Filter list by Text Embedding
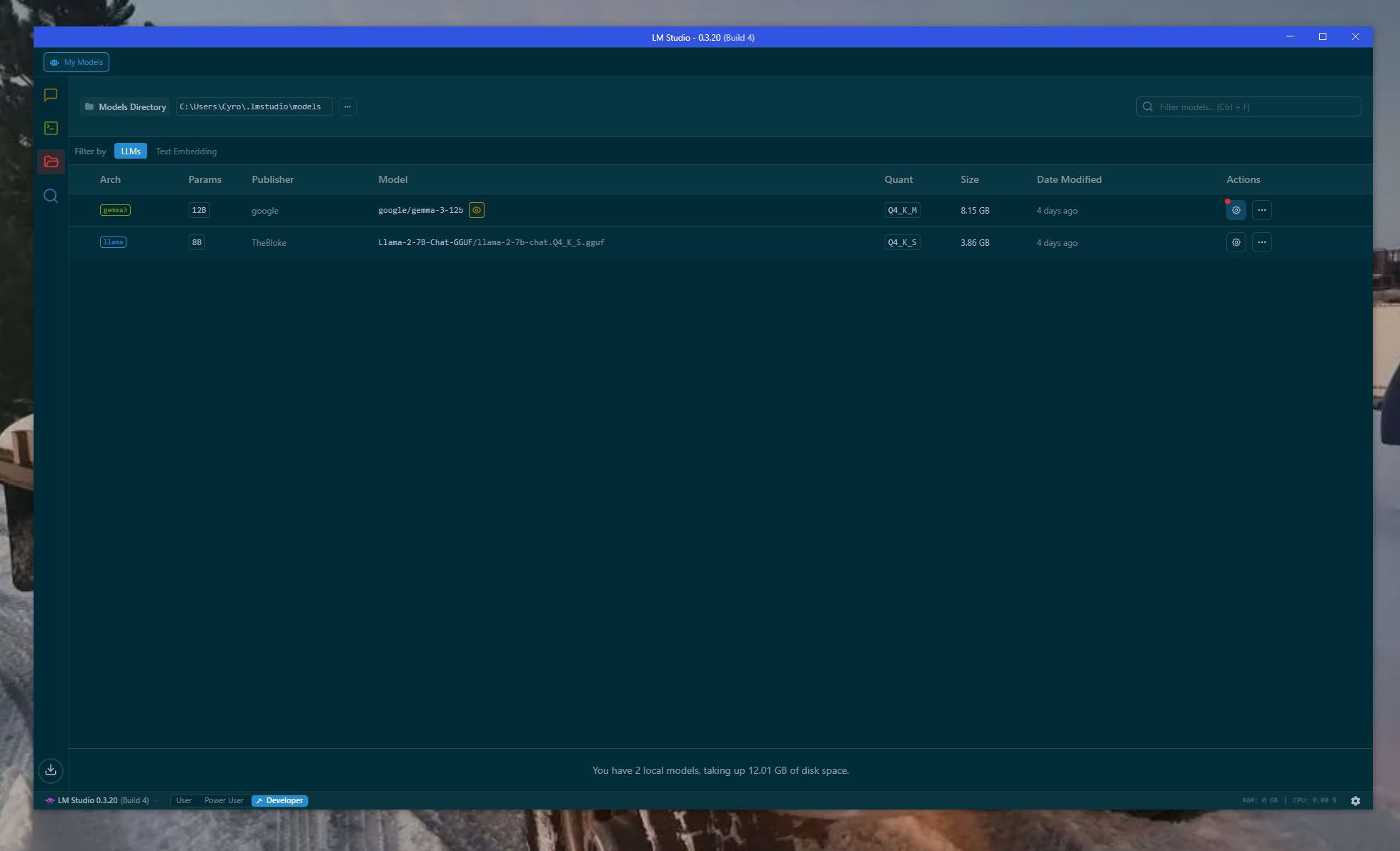 pos(186,151)
